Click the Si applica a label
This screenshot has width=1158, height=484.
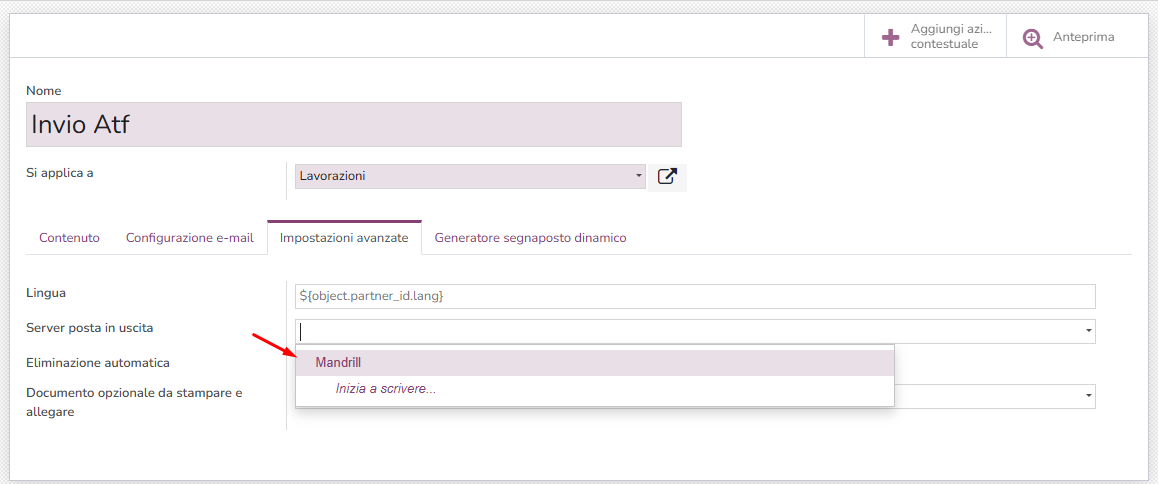click(60, 172)
